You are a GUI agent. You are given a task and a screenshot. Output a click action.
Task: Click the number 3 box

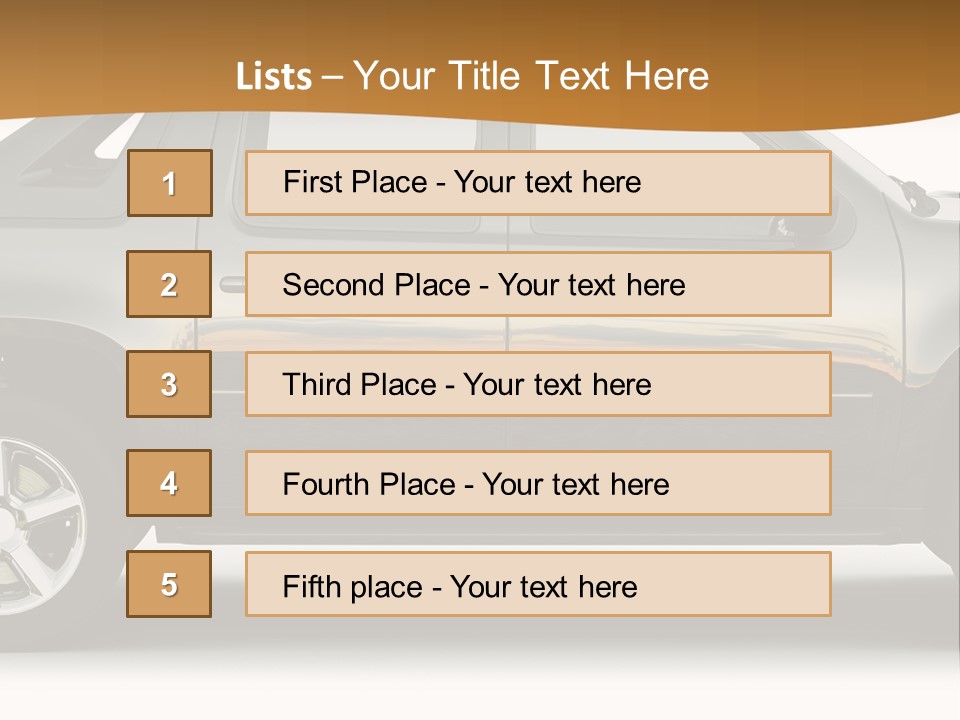[169, 384]
